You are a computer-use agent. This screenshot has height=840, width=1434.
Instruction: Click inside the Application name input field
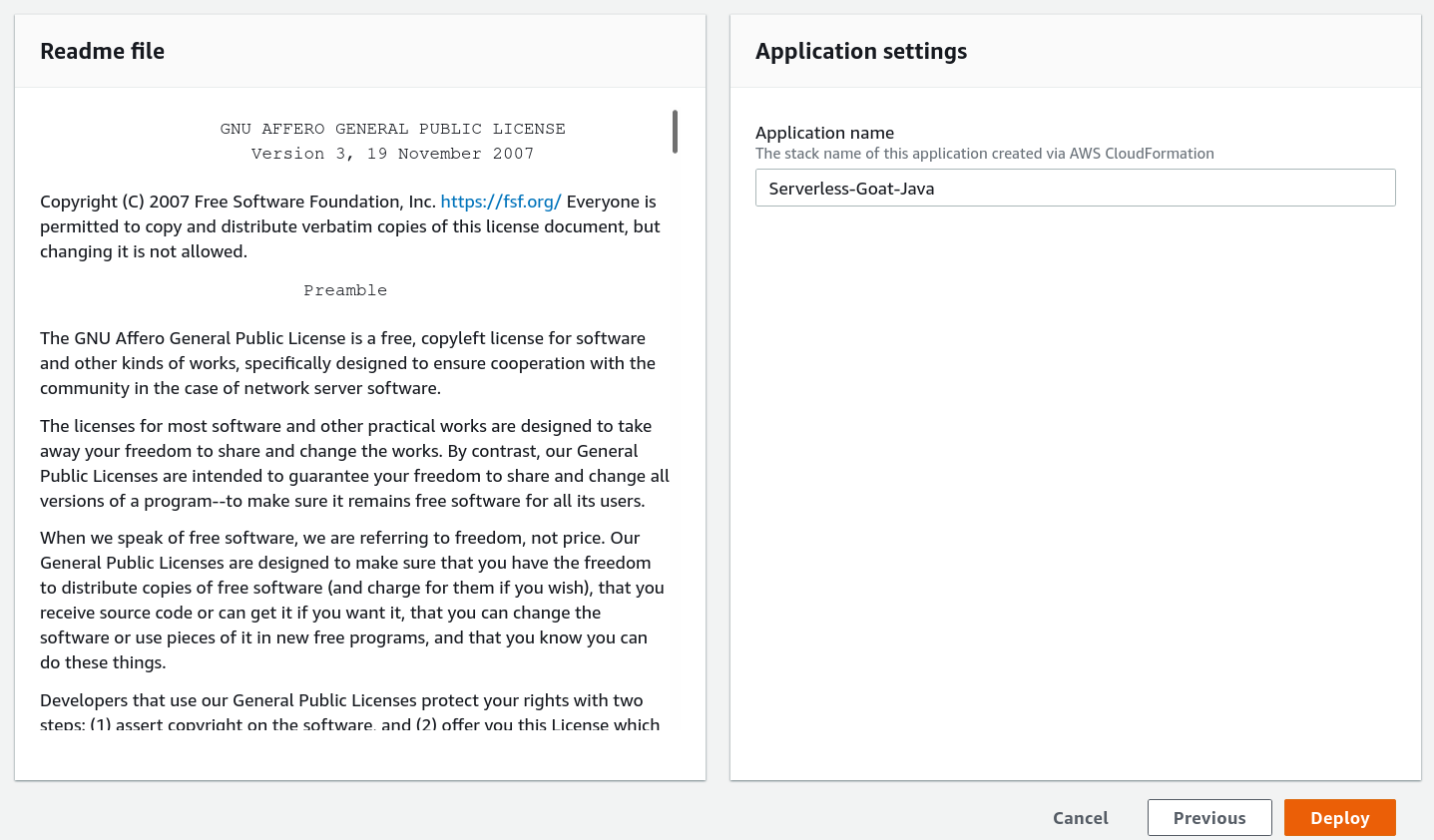coord(1075,188)
